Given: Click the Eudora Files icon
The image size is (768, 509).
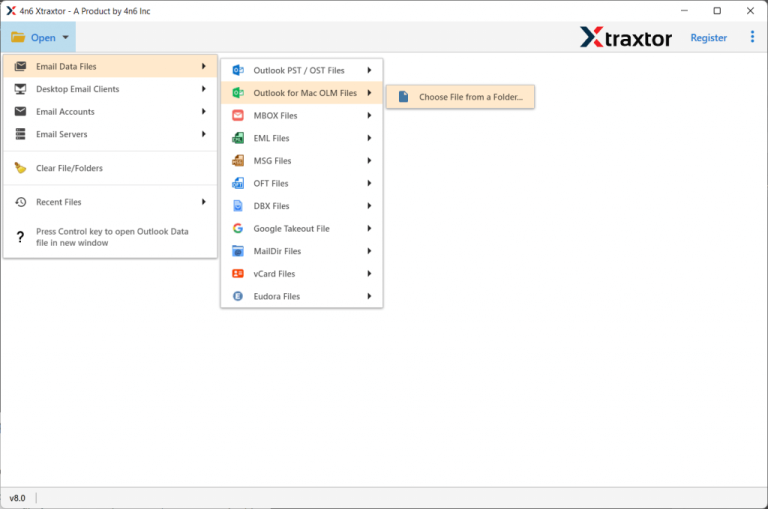Looking at the screenshot, I should [238, 296].
